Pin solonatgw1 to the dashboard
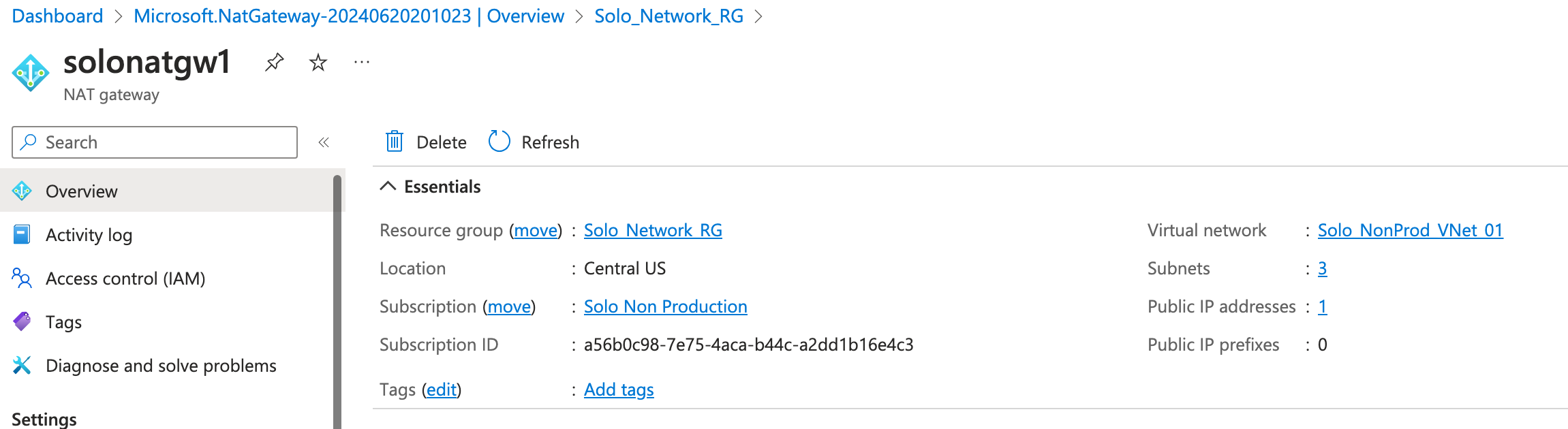Viewport: 1568px width, 429px height. coord(274,63)
